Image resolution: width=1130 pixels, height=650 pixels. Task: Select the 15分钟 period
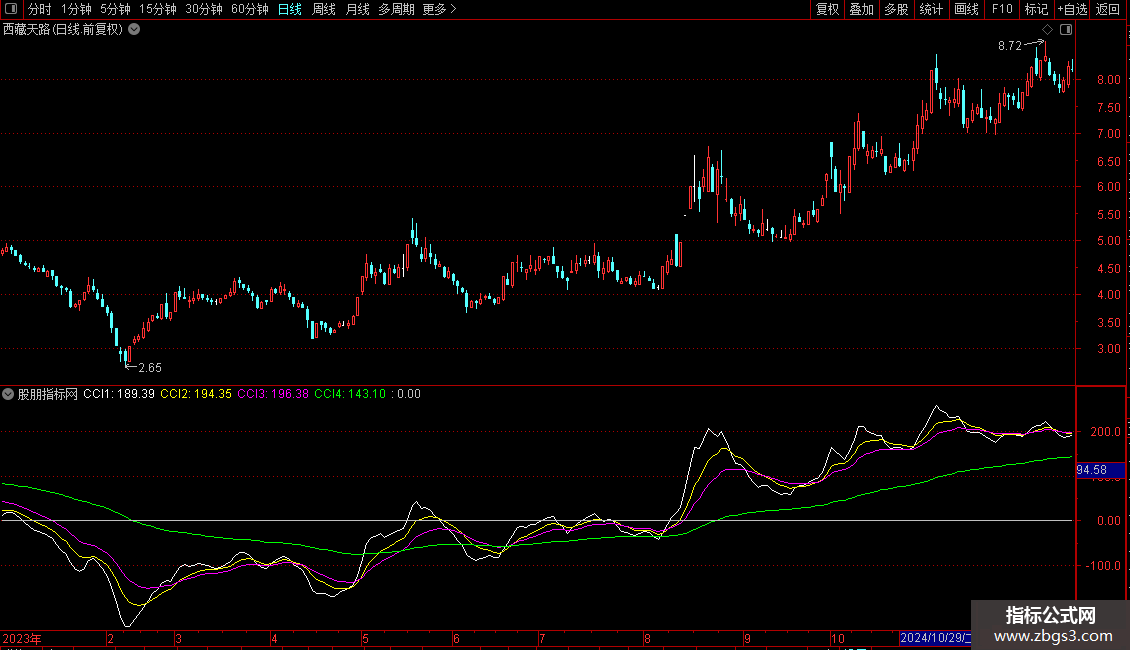(x=157, y=9)
